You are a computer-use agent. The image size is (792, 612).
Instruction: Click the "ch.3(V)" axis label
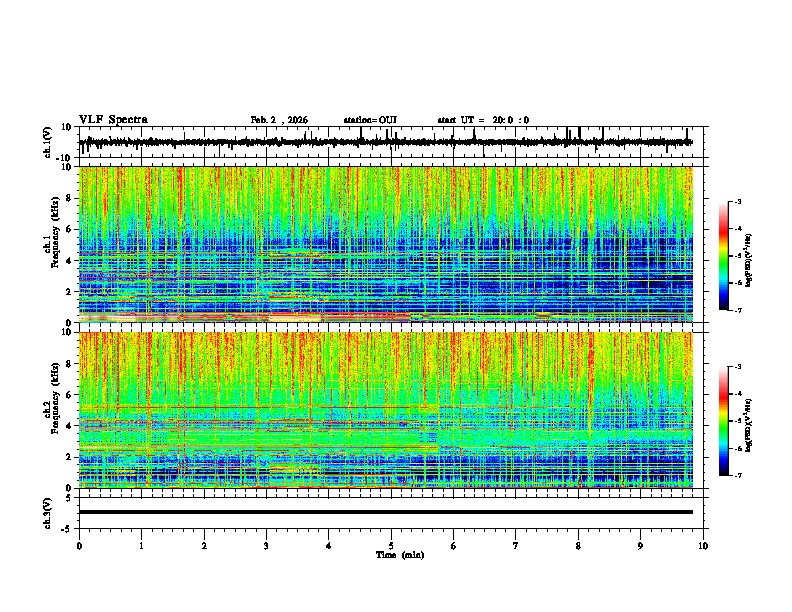(48, 513)
